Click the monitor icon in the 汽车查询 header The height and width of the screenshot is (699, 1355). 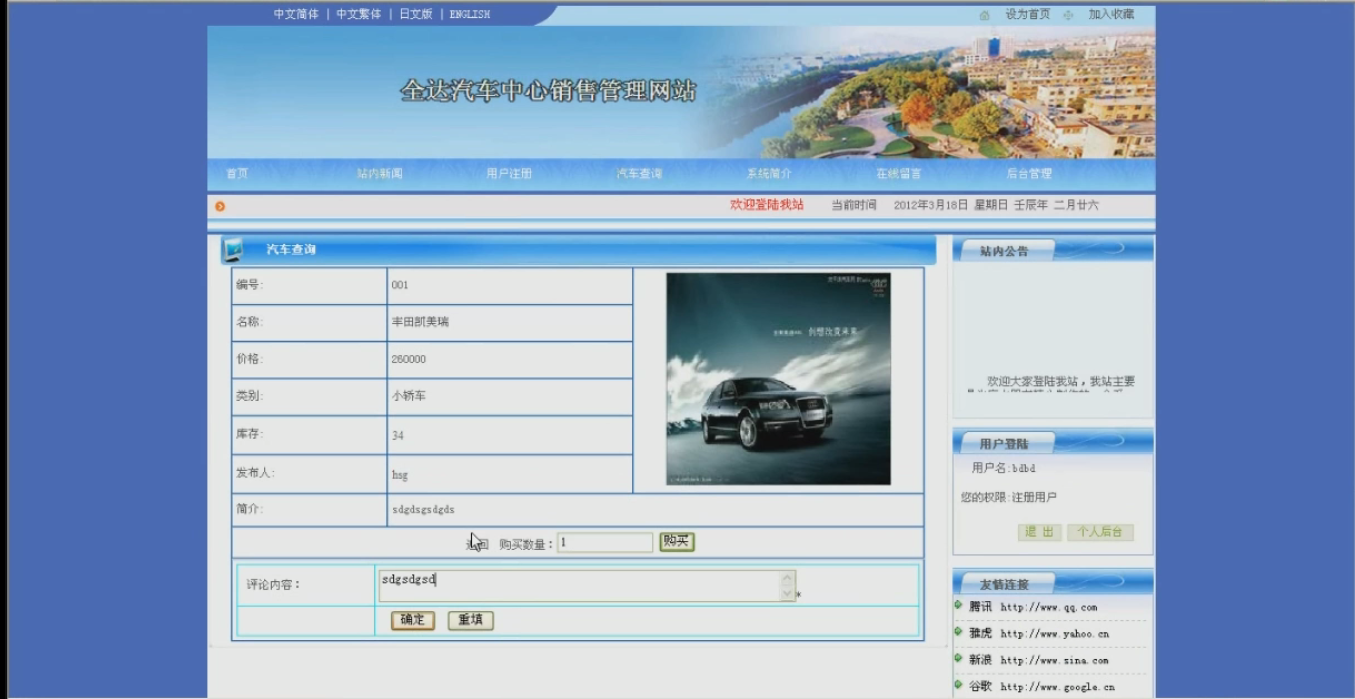(232, 249)
